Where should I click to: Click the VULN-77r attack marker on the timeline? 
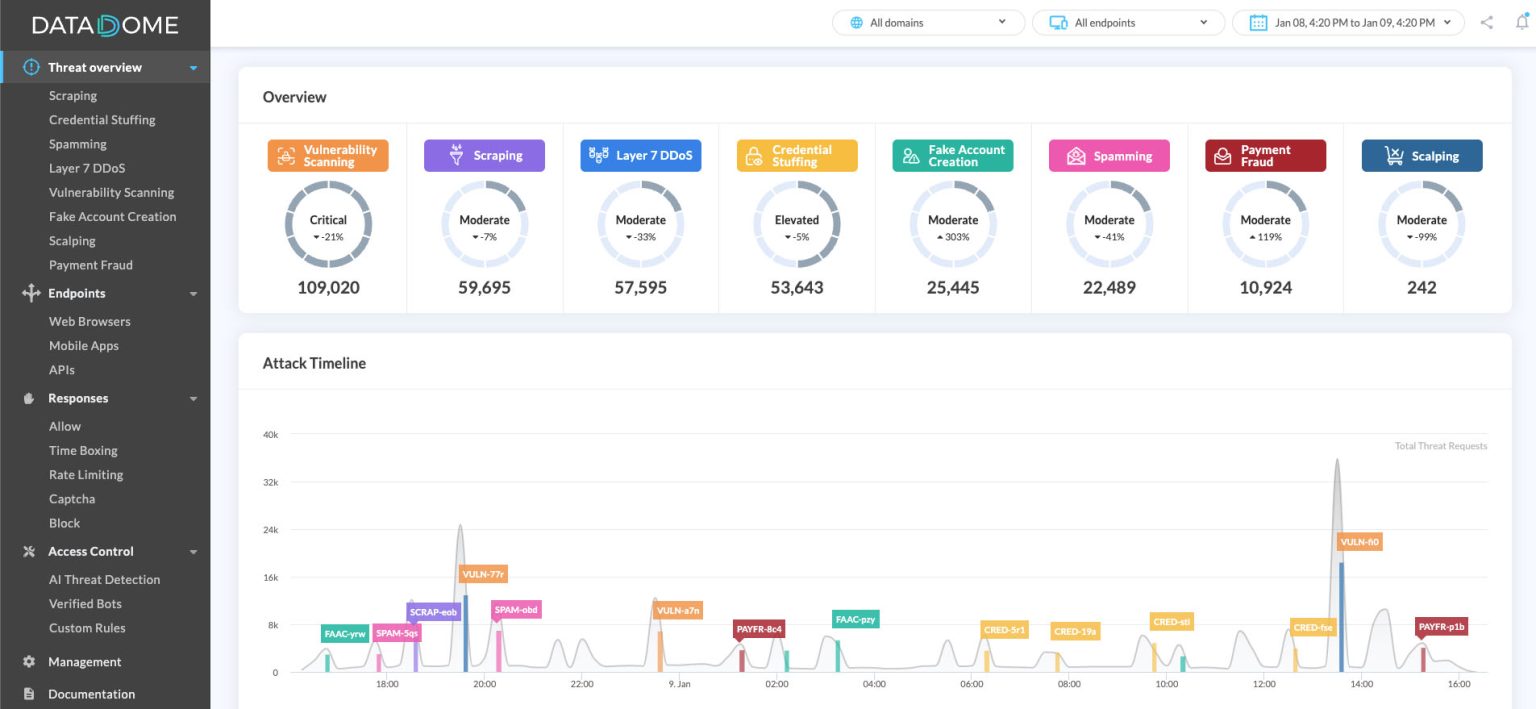point(483,574)
